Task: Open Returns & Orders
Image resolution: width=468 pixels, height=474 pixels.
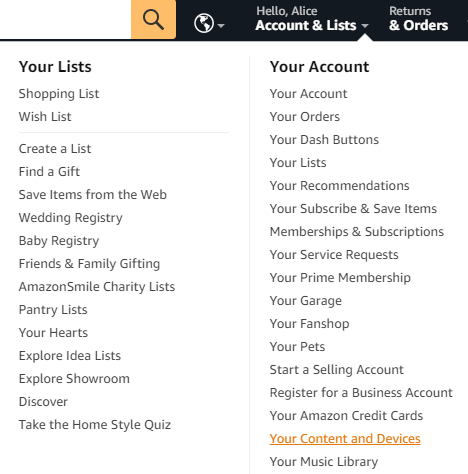Action: click(419, 19)
